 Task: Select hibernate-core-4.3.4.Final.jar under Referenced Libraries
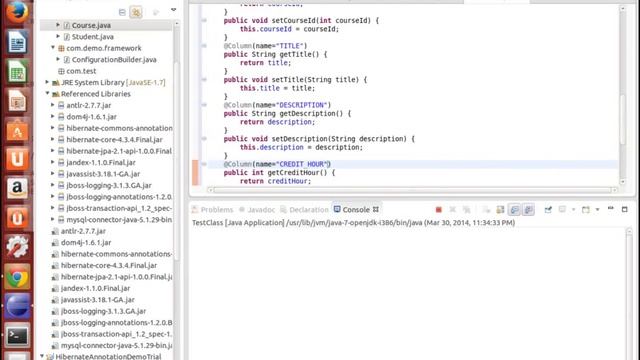click(x=114, y=140)
